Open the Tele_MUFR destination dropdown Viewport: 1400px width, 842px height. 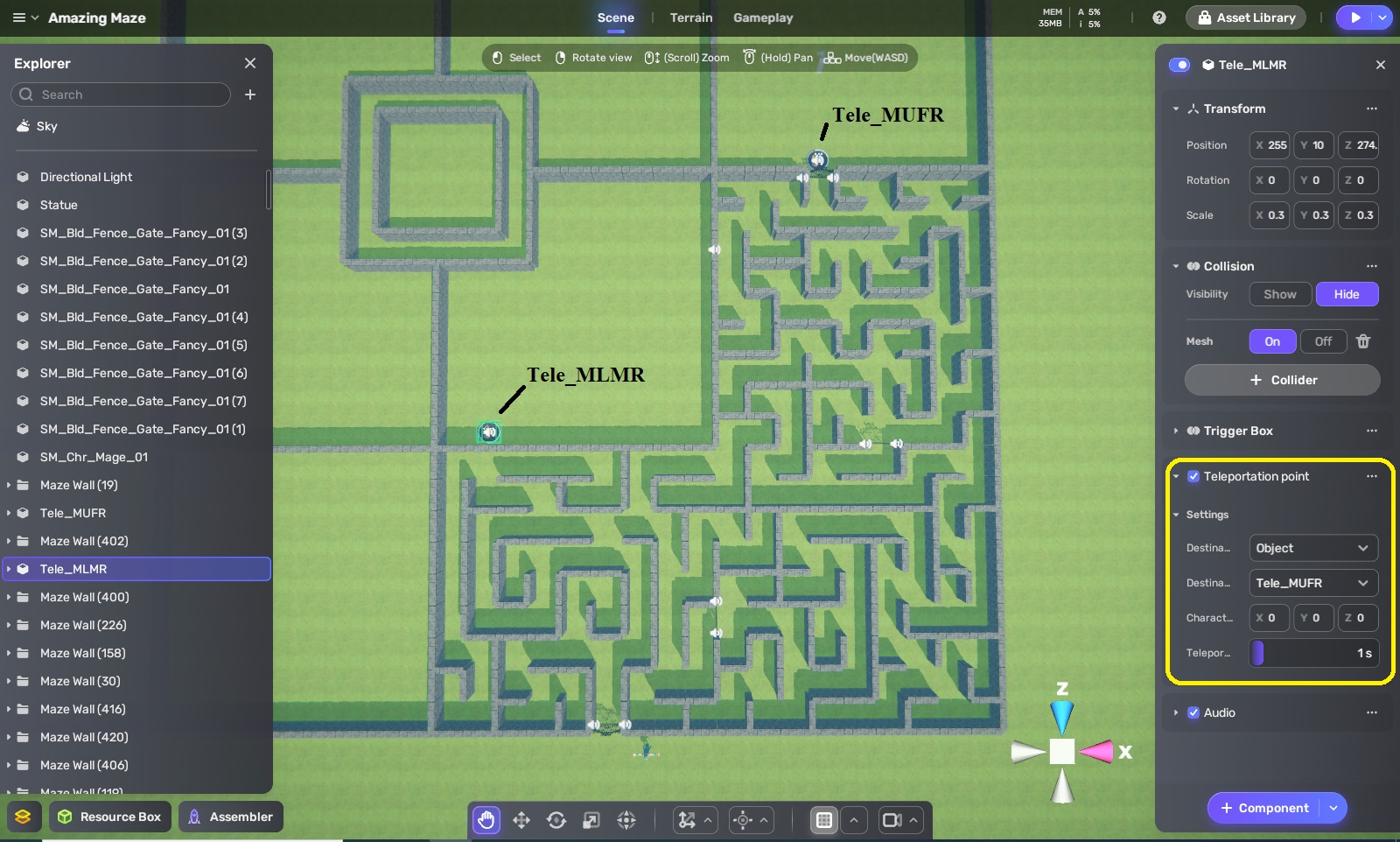[x=1312, y=583]
